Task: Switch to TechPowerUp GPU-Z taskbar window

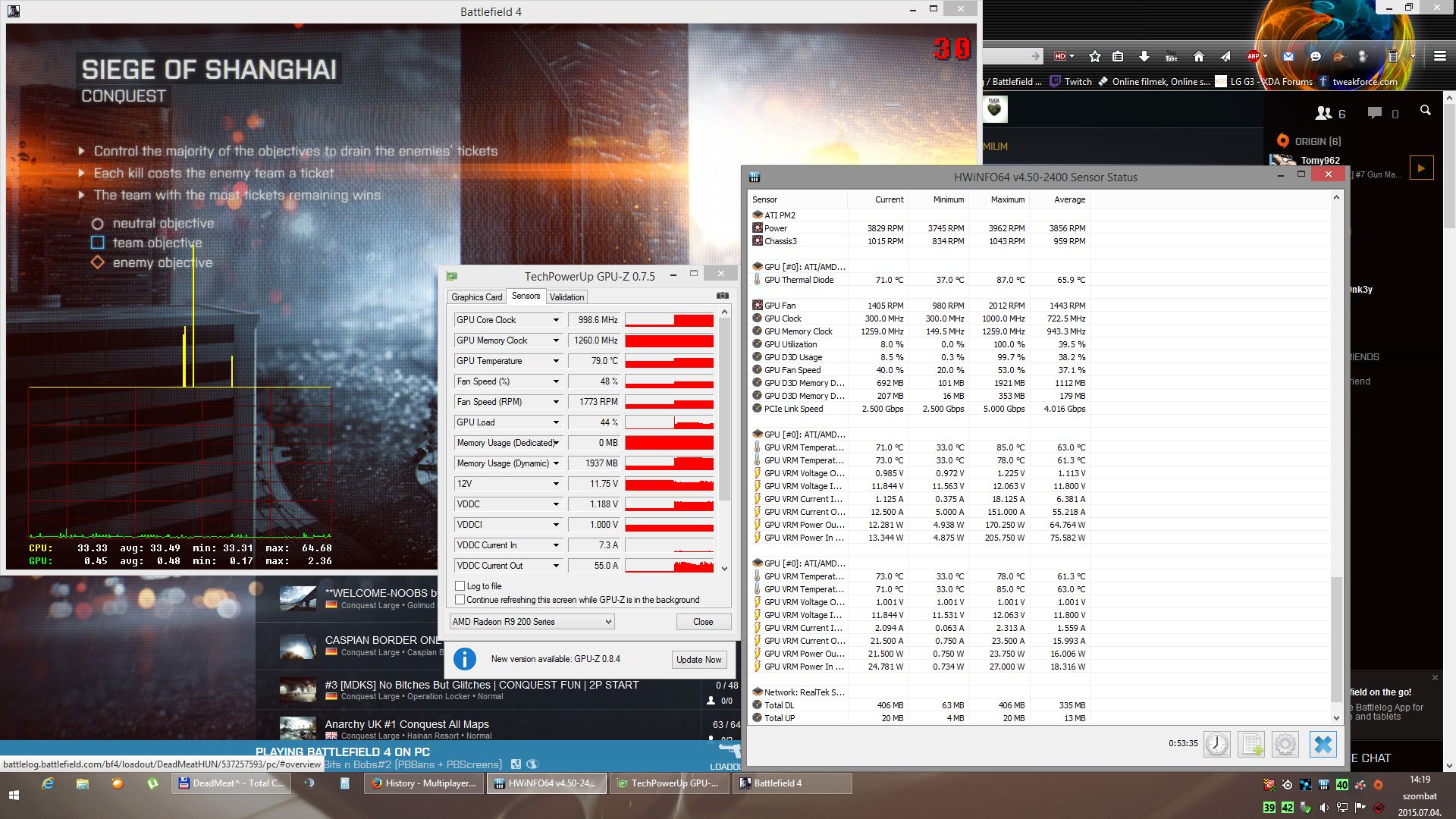Action: 669,783
